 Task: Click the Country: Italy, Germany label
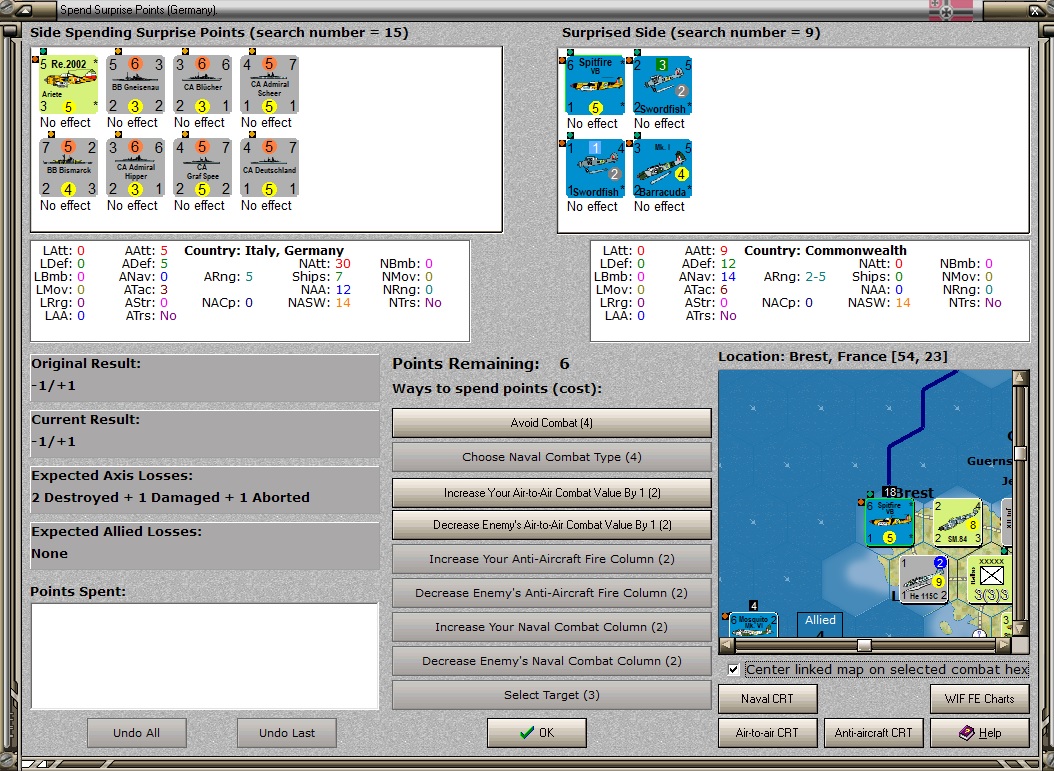(264, 251)
